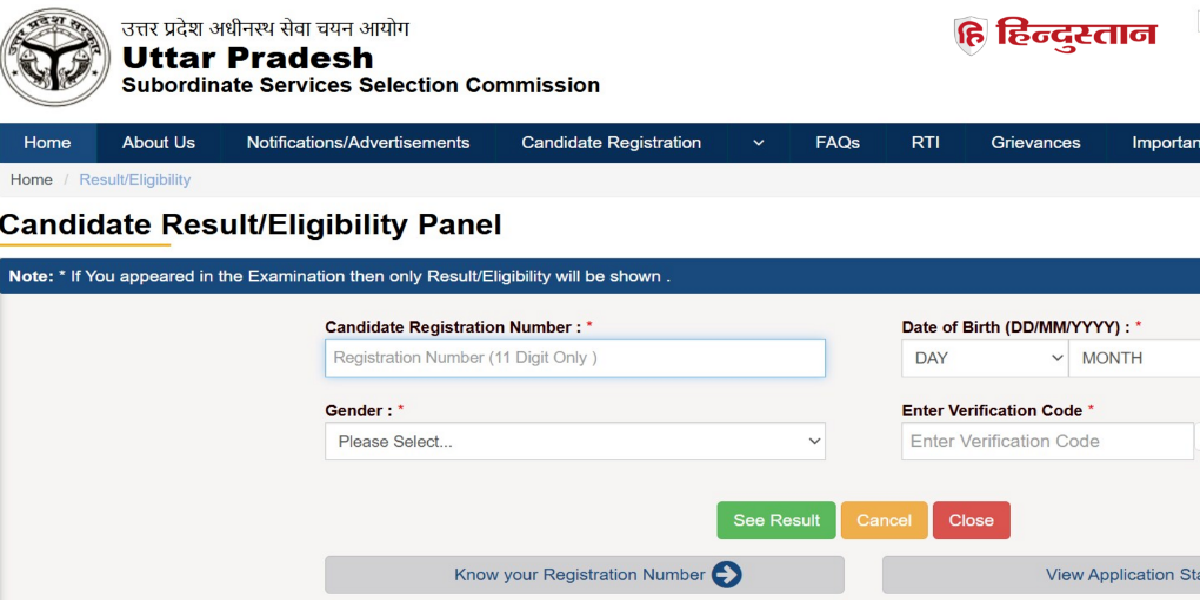Open the About Us menu item
This screenshot has width=1200, height=600.
158,143
